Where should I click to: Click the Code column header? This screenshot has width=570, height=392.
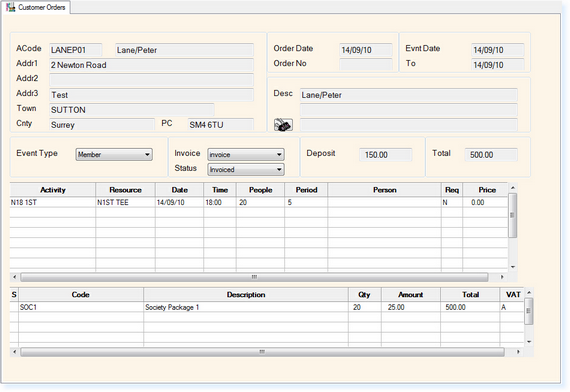point(81,295)
